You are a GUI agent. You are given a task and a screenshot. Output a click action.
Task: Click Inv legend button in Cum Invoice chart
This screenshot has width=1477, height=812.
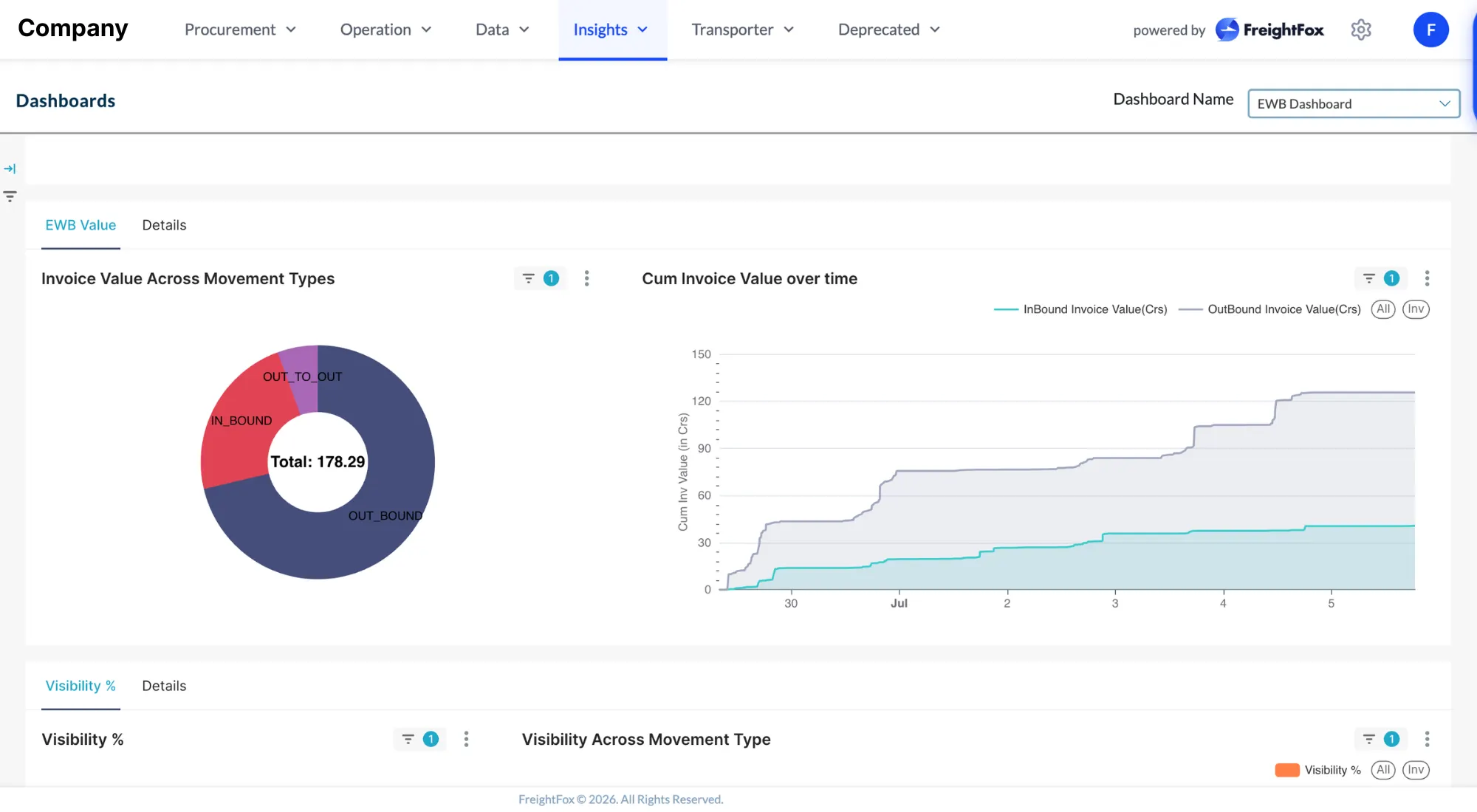click(x=1416, y=309)
